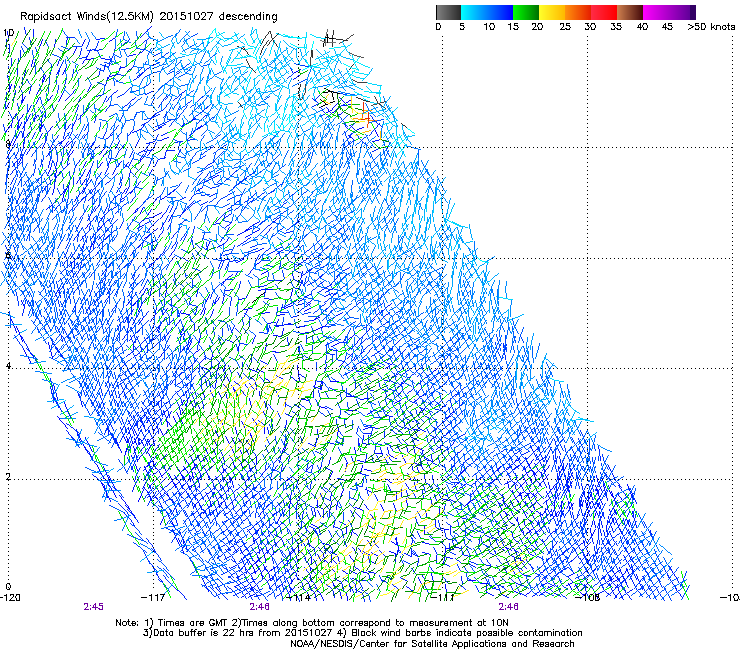Click the 'Rapidscat Winds(12.5KM) 20151027 descending' title
Viewport: 740px width, 650px height.
pyautogui.click(x=149, y=17)
